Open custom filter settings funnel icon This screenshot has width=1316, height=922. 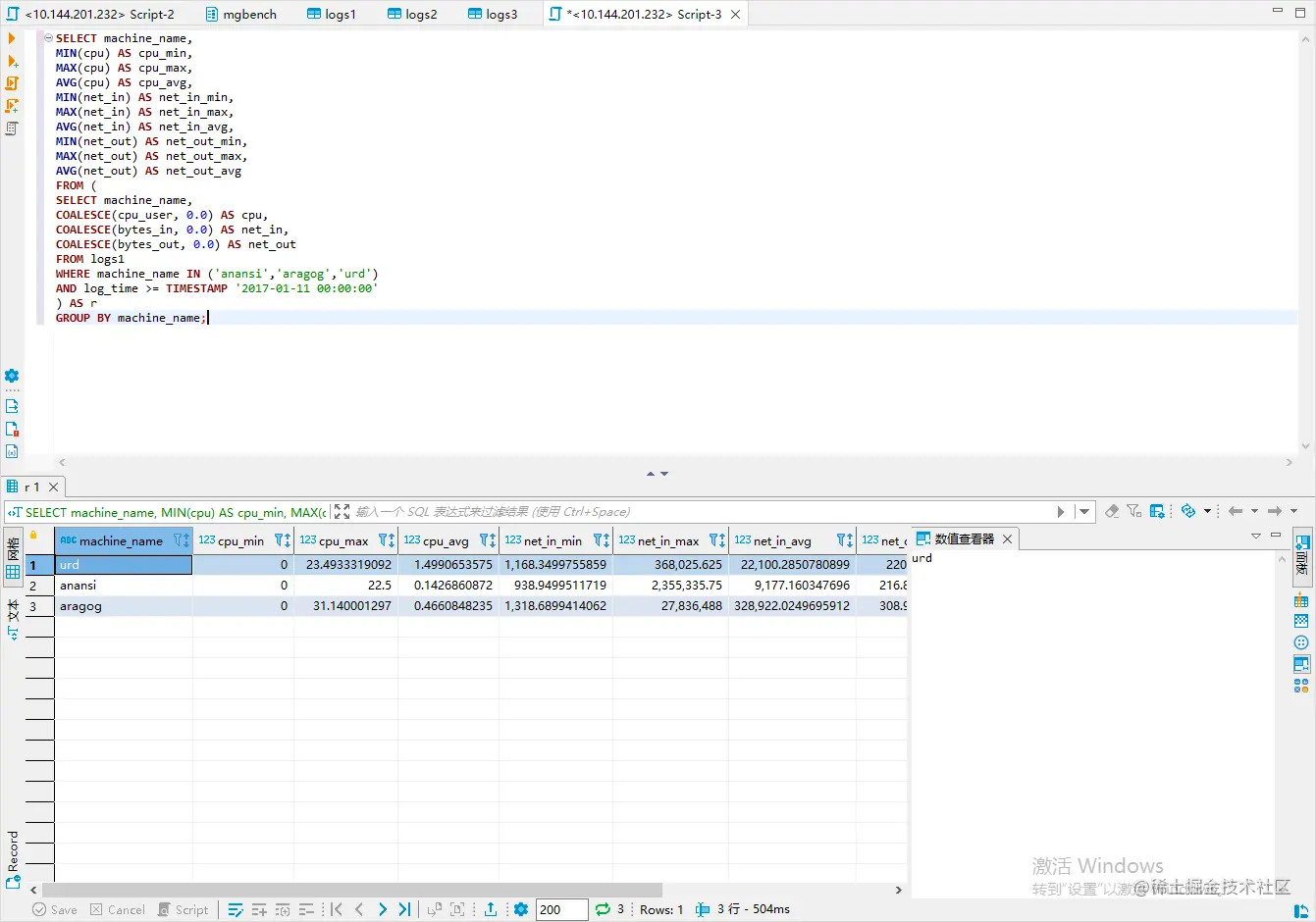[1134, 511]
